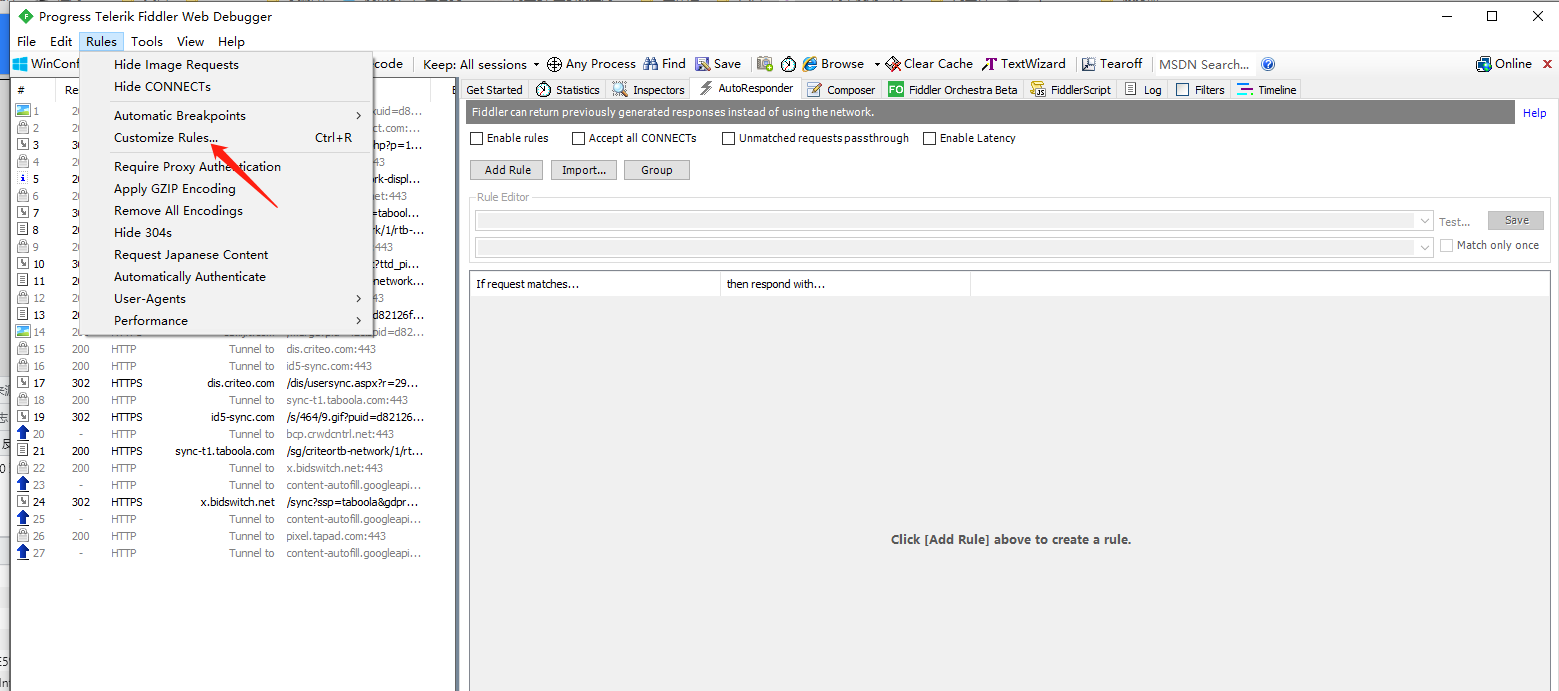Click the camera screenshot toolbar icon
The width and height of the screenshot is (1559, 691).
(x=765, y=64)
